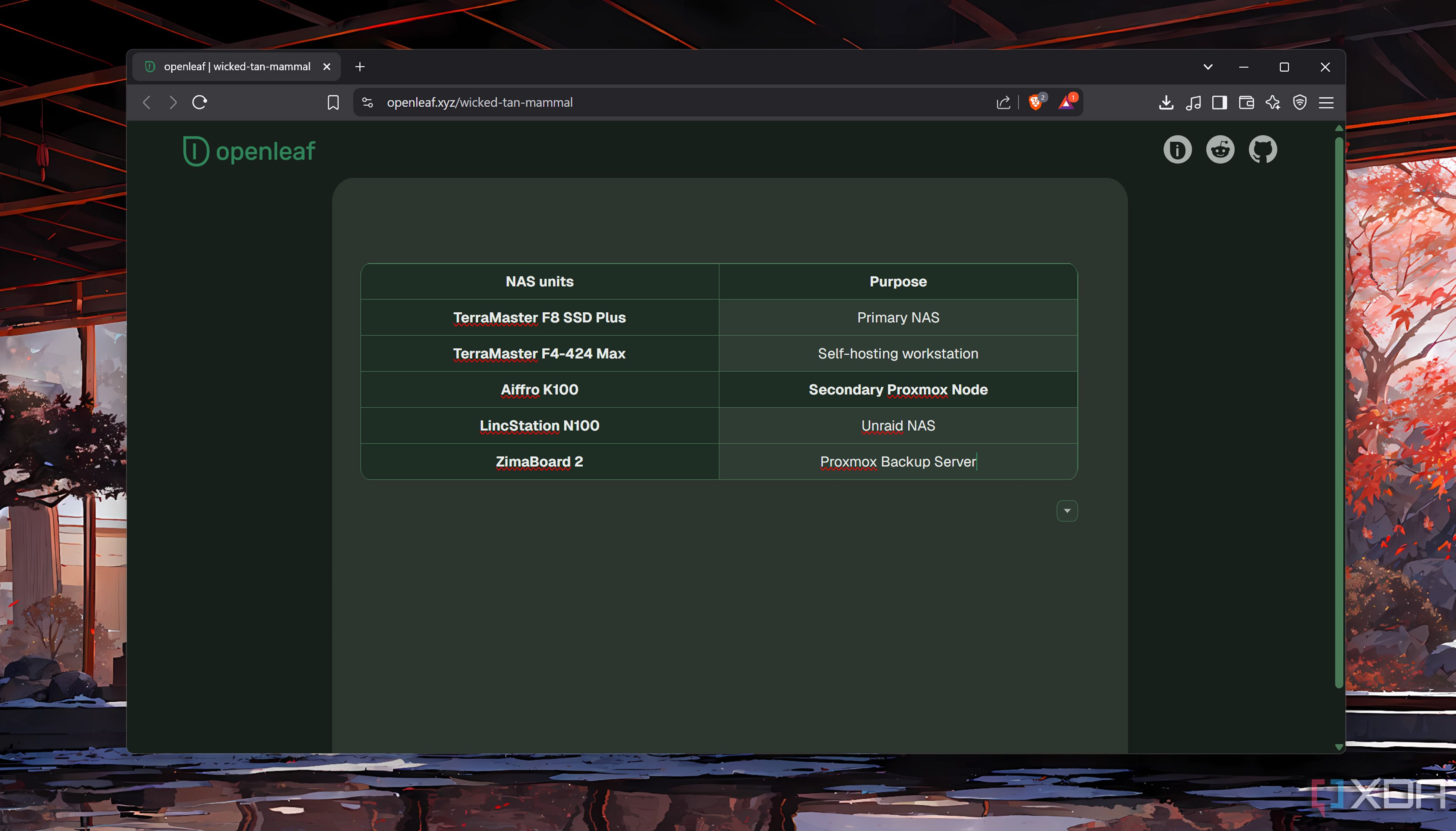Open Brave VPN shield icon
1456x831 pixels.
tap(1300, 103)
